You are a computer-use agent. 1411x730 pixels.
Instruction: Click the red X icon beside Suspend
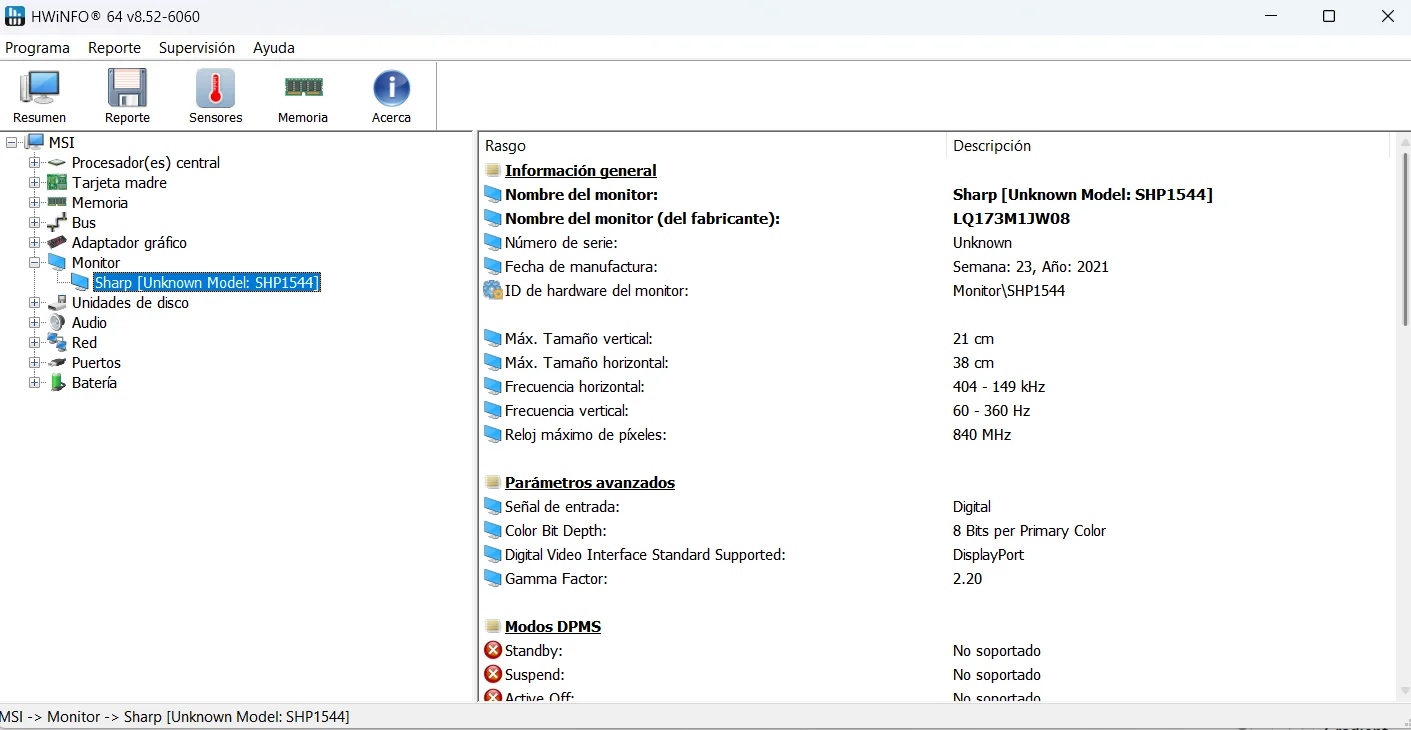coord(493,674)
